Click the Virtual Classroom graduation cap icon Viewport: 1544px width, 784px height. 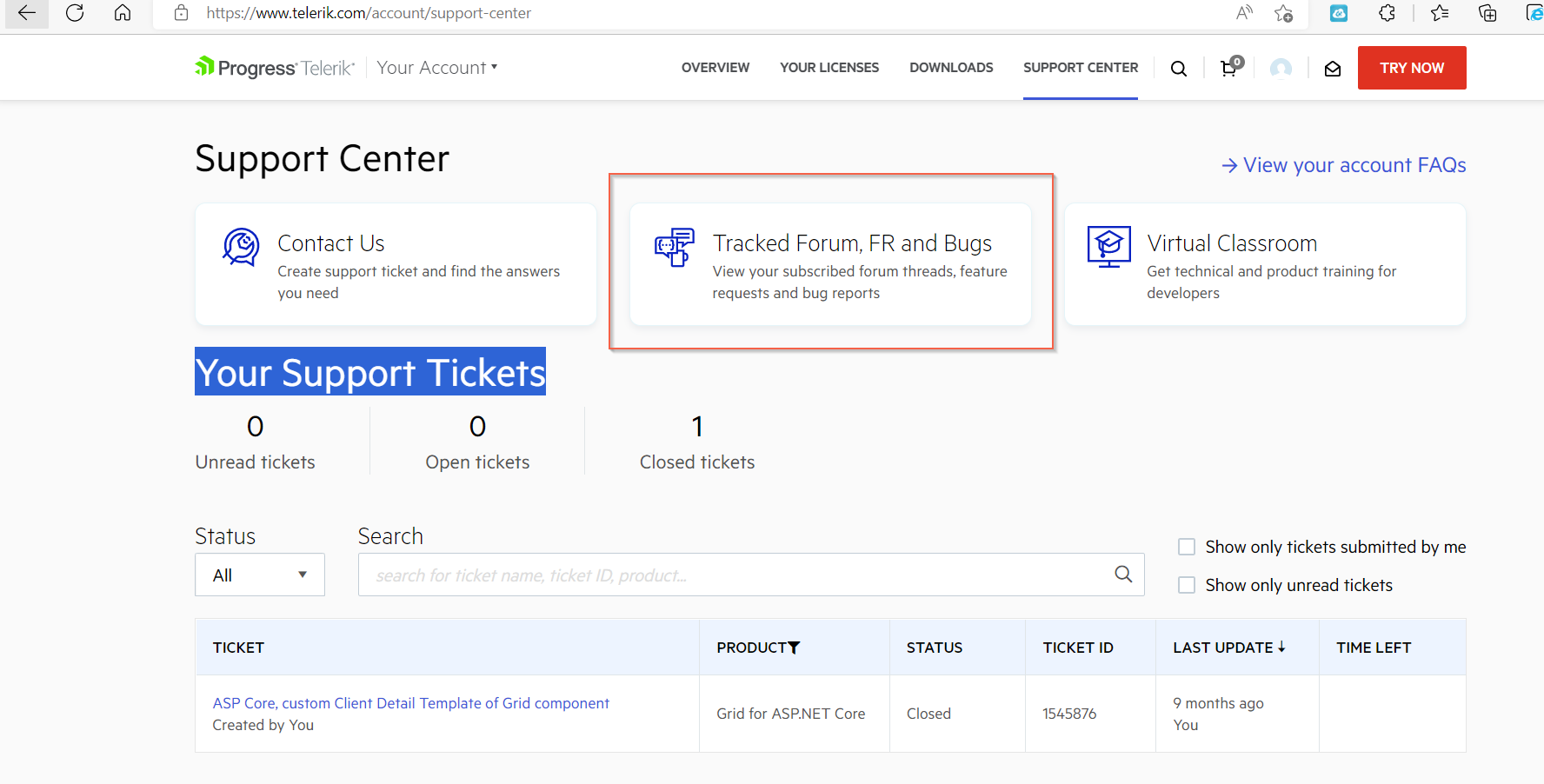(x=1108, y=246)
